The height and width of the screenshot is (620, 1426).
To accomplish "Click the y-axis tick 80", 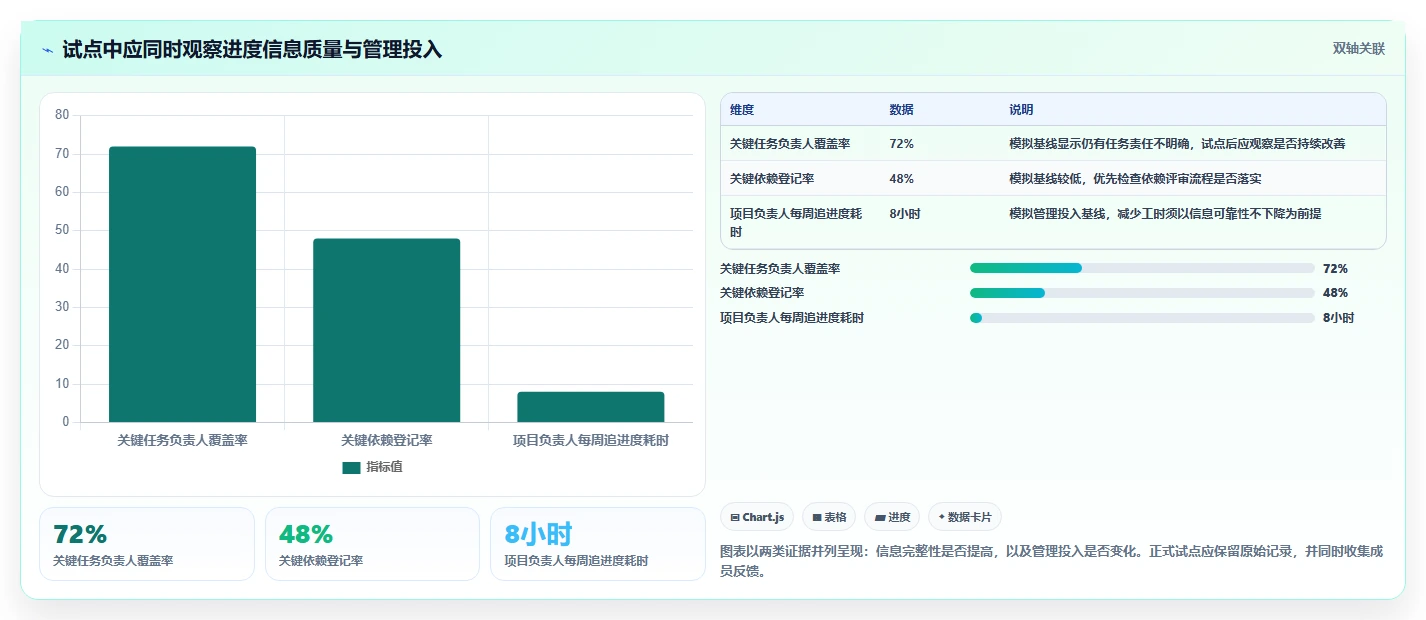I will pos(62,115).
